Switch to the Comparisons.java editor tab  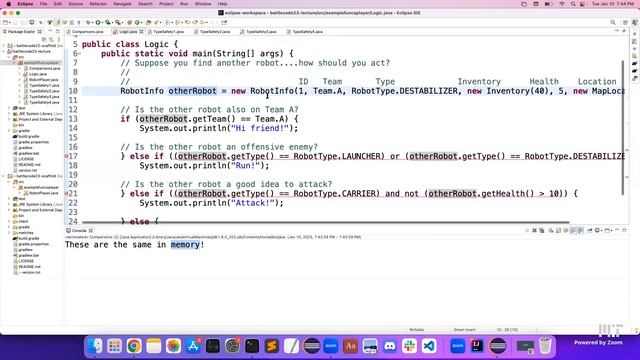(87, 31)
